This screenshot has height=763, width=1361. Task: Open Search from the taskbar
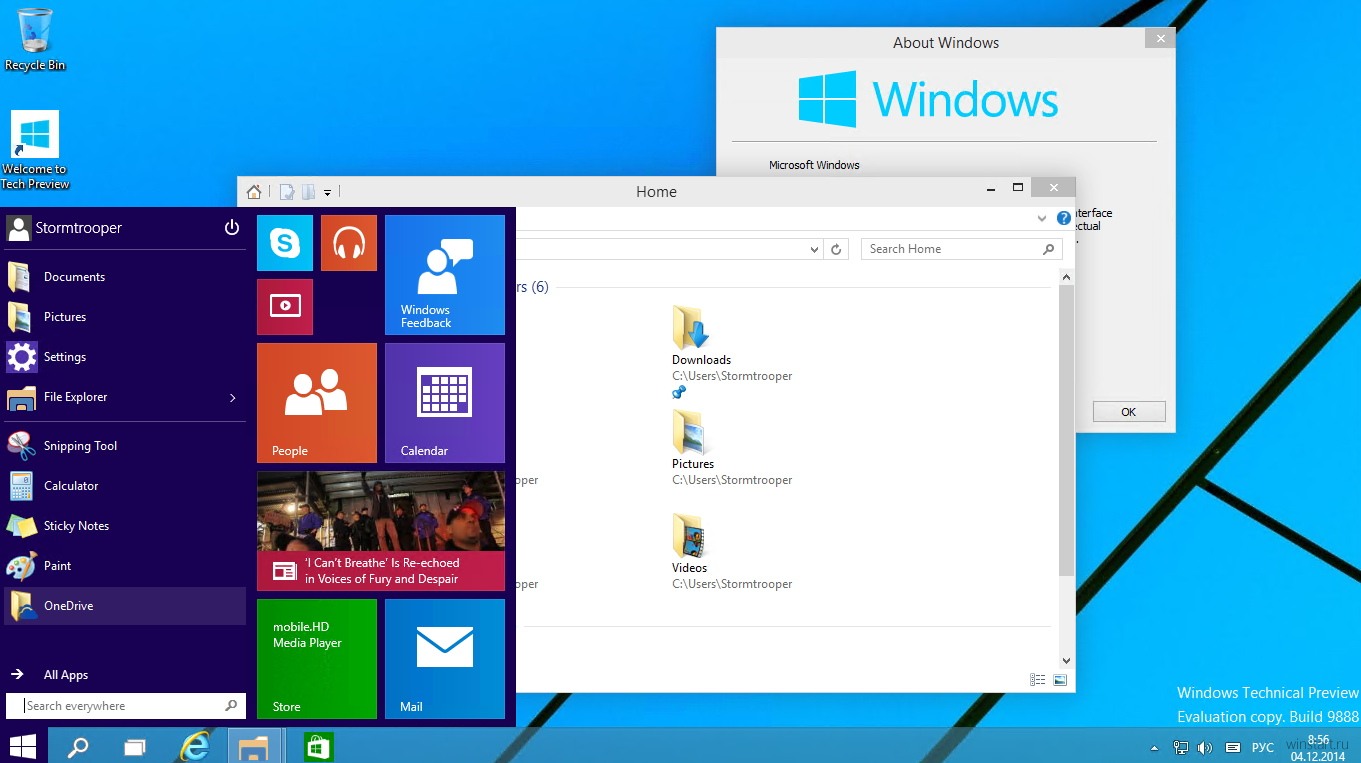pos(77,746)
